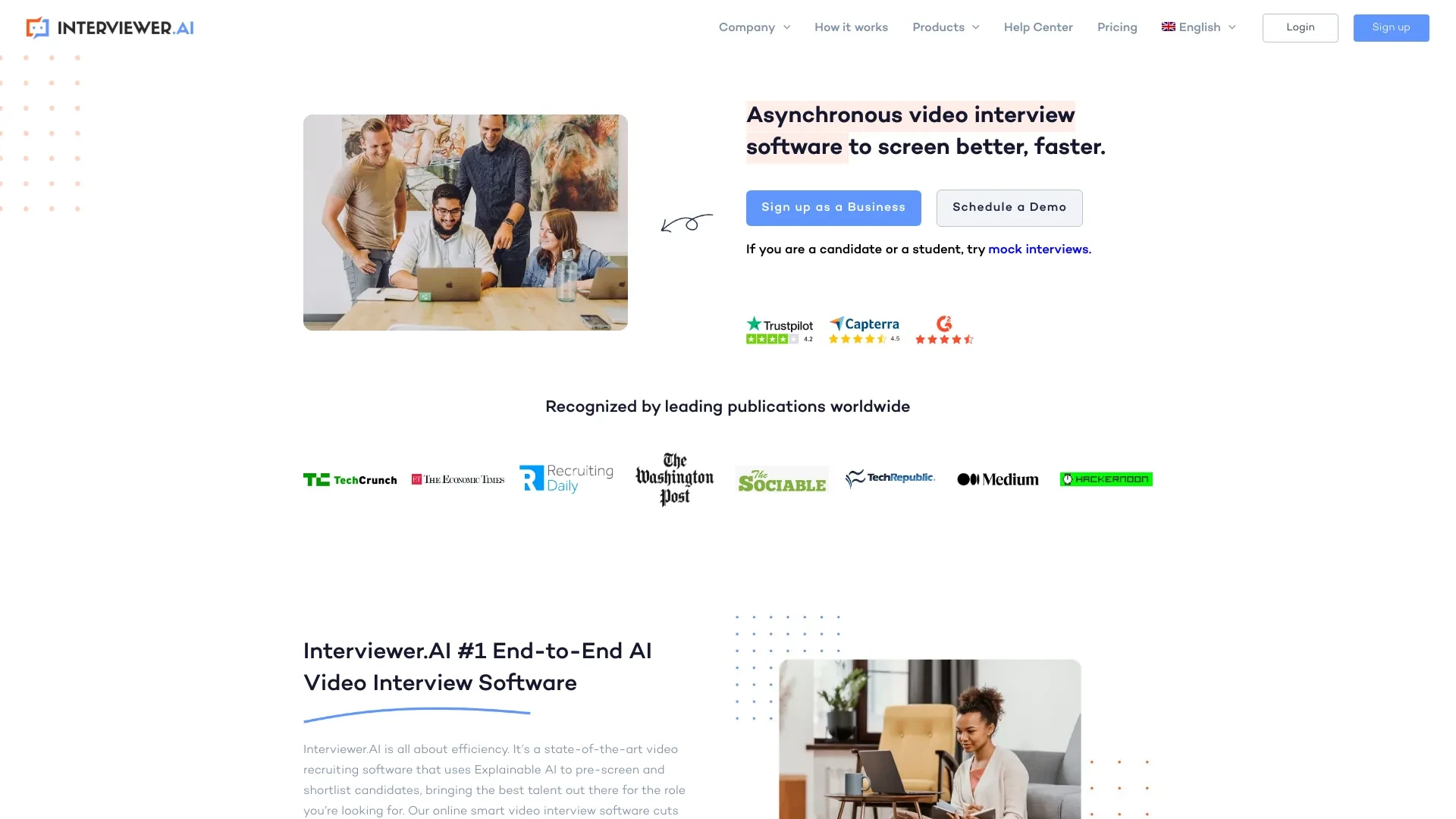Schedule a Demo via the button

coord(1009,207)
